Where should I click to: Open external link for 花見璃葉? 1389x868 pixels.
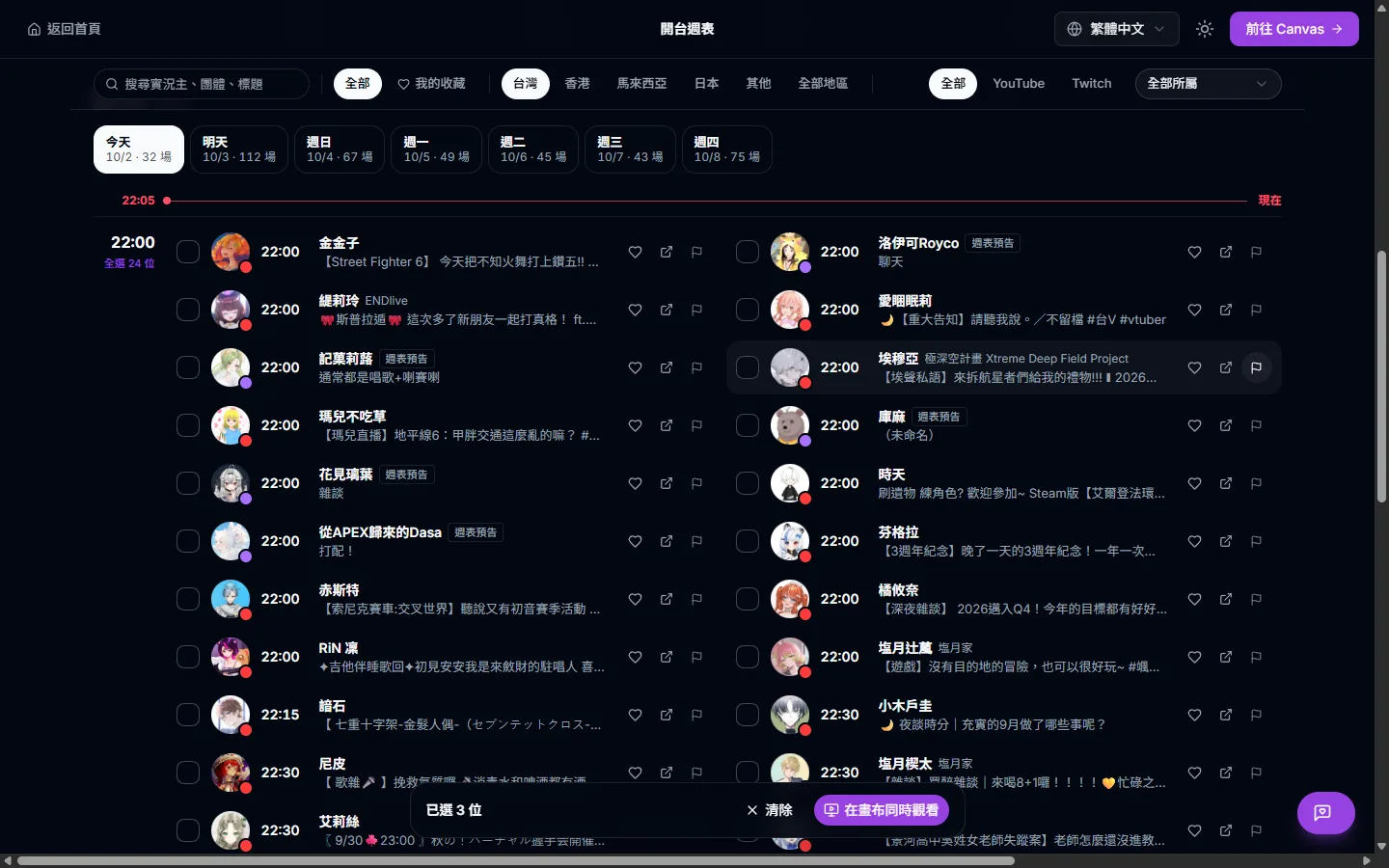pyautogui.click(x=667, y=483)
